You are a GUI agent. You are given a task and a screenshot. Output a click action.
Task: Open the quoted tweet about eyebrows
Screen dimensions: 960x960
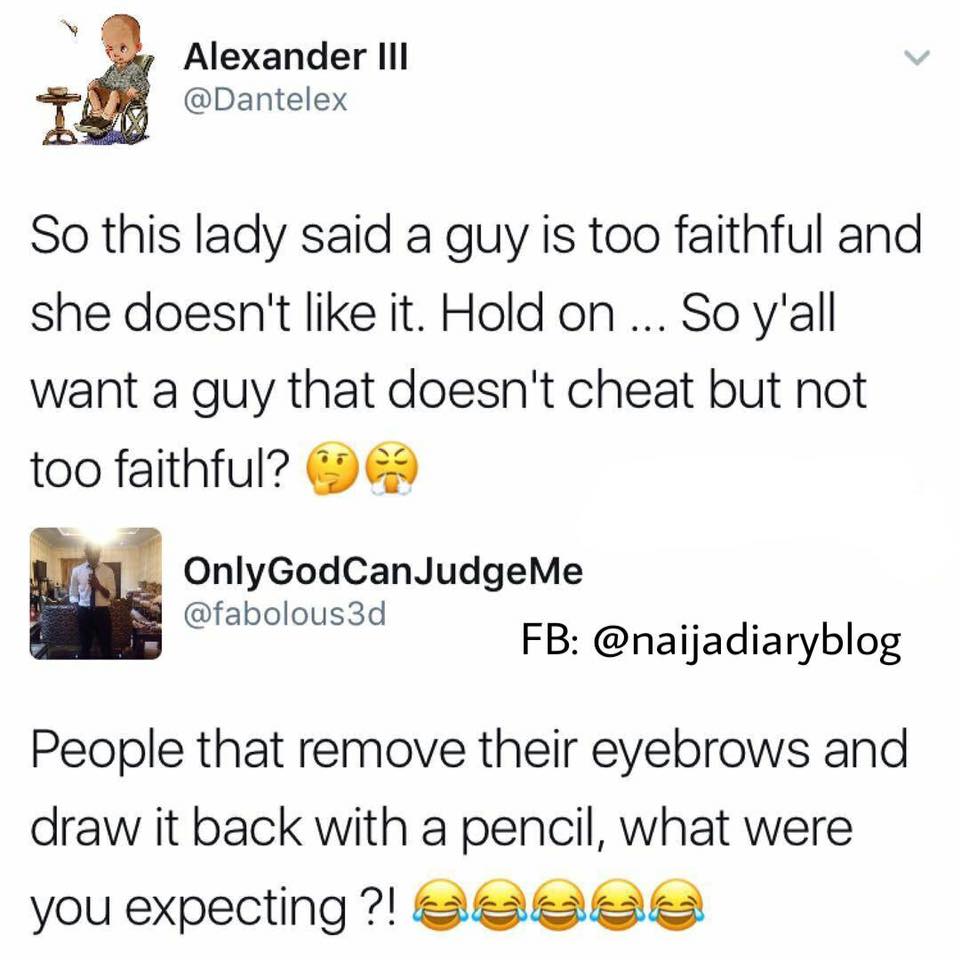pos(469,829)
